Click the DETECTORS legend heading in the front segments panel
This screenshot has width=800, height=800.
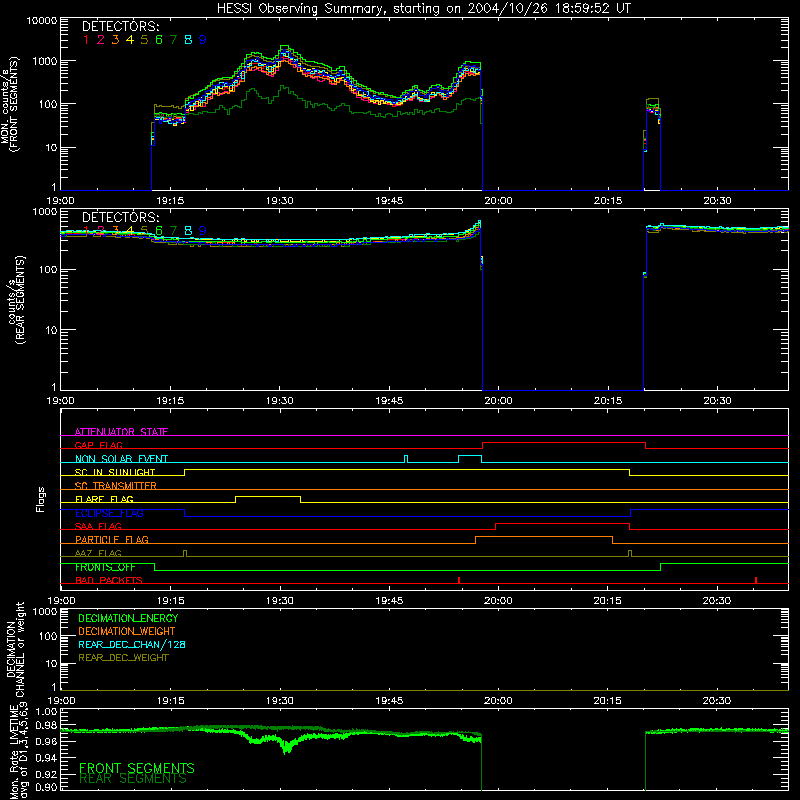[x=120, y=26]
